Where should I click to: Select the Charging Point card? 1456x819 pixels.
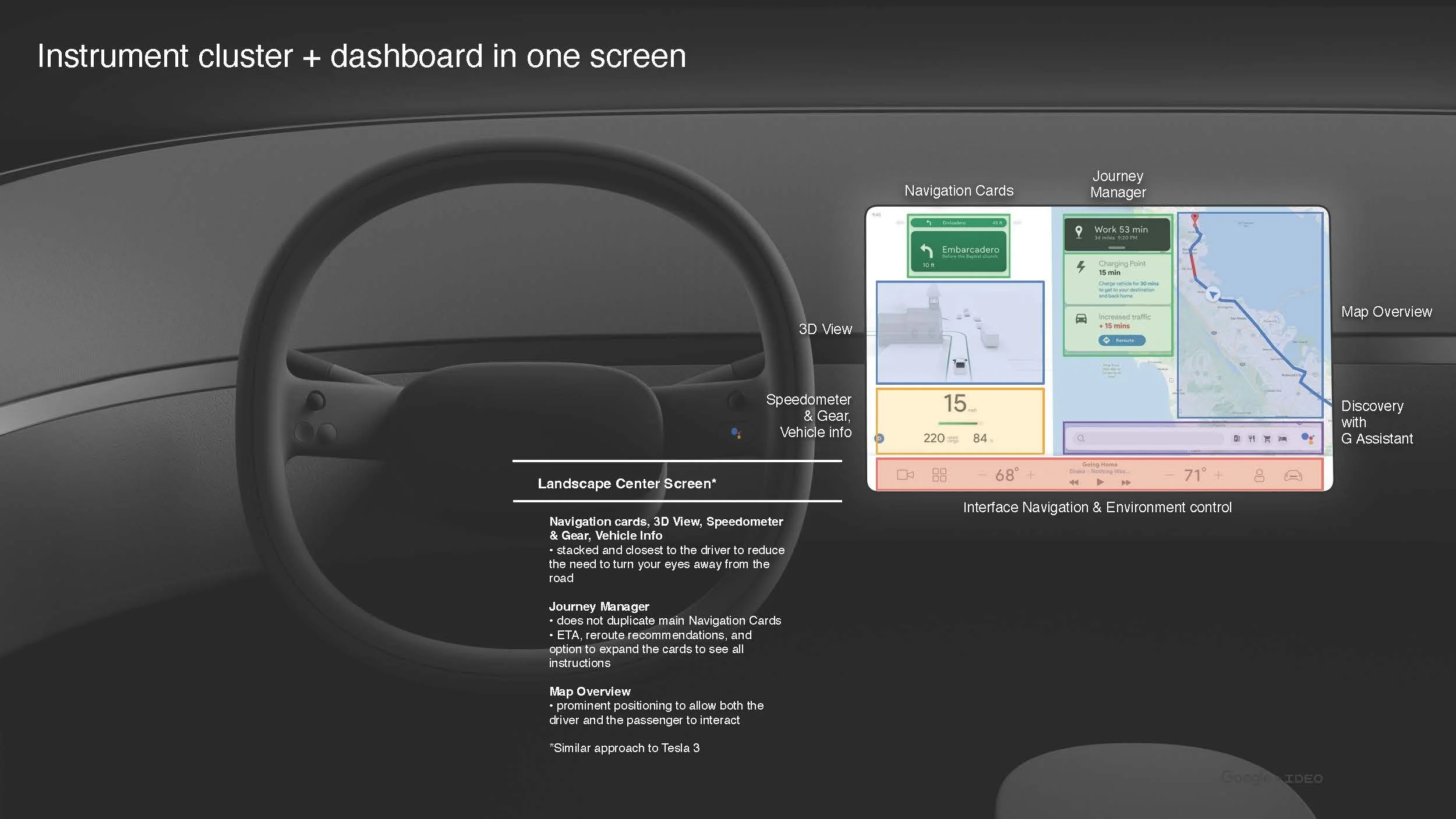1117,279
